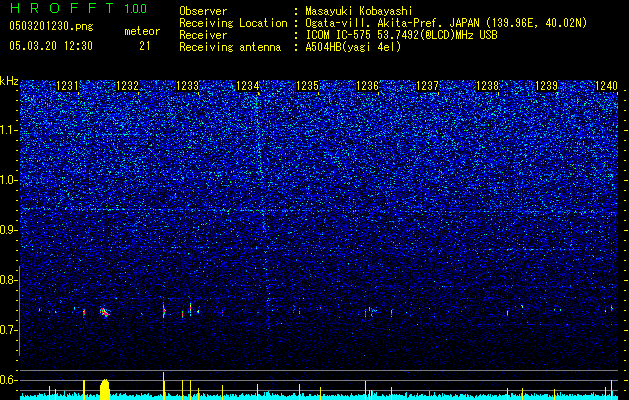The image size is (629, 400).
Task: Click the A504HB(yagi 4el) antenna text
Action: tap(353, 47)
